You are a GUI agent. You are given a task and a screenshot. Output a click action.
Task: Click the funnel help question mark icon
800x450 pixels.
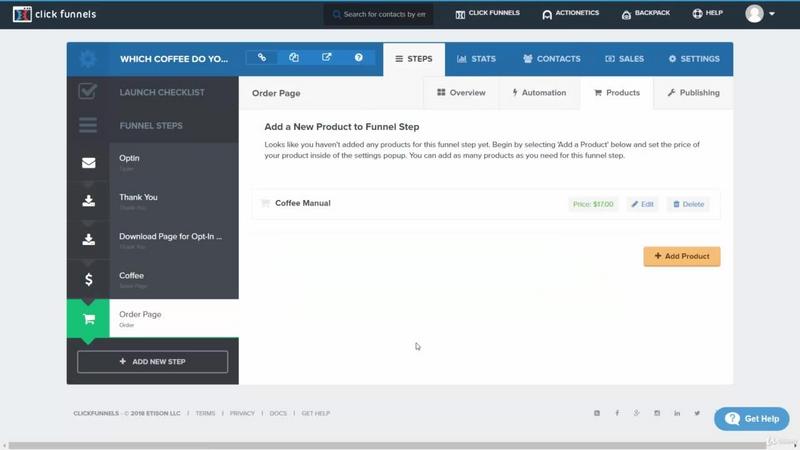pos(359,58)
